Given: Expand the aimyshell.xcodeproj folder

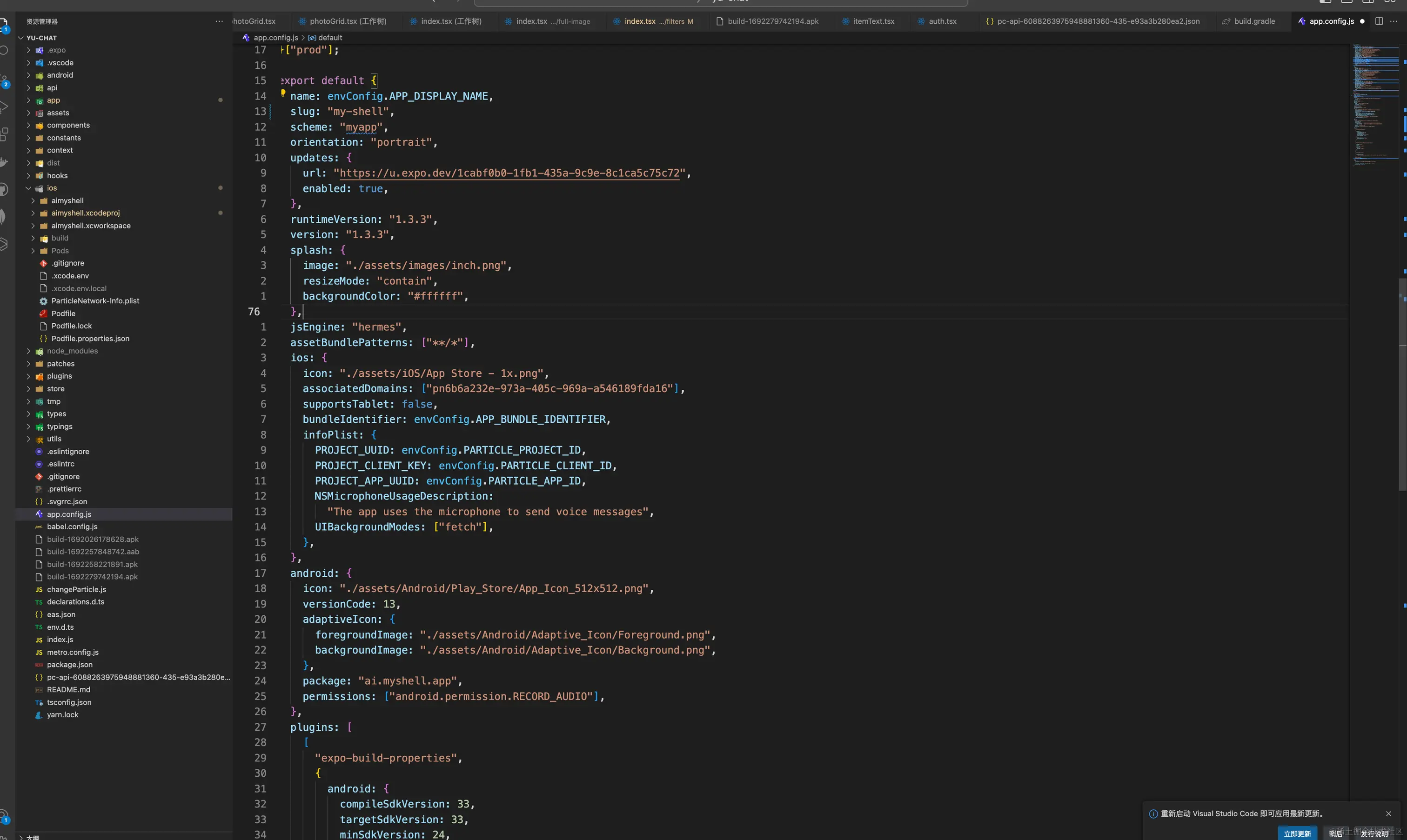Looking at the screenshot, I should (33, 213).
